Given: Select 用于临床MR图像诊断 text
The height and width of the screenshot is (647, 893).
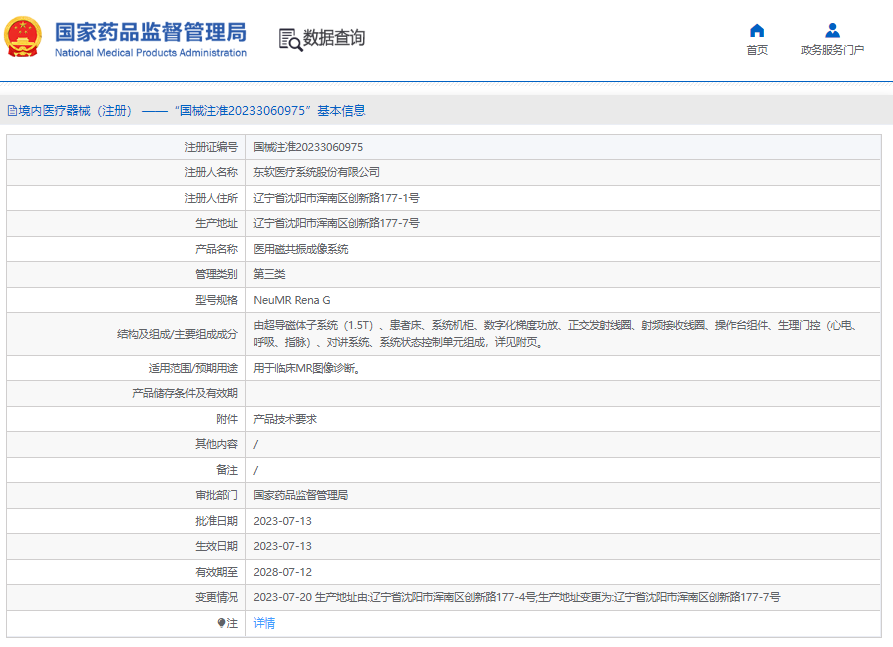Looking at the screenshot, I should [x=306, y=368].
